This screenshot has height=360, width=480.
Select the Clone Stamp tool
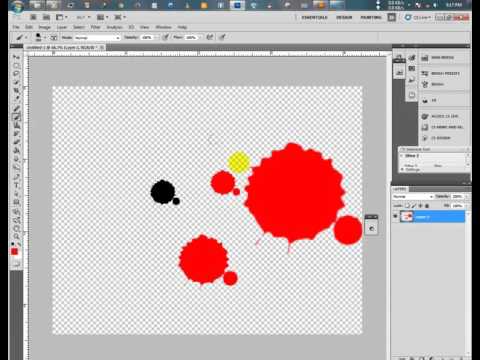(x=16, y=125)
